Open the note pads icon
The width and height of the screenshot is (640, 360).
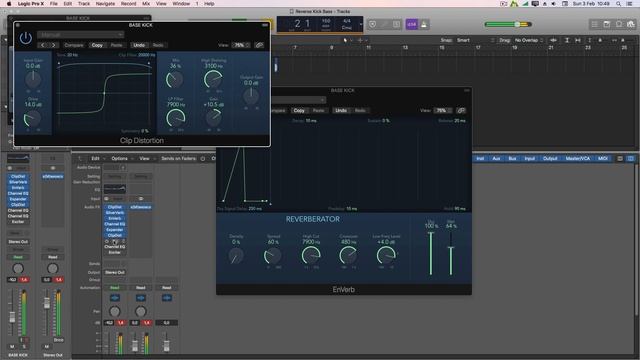607,24
